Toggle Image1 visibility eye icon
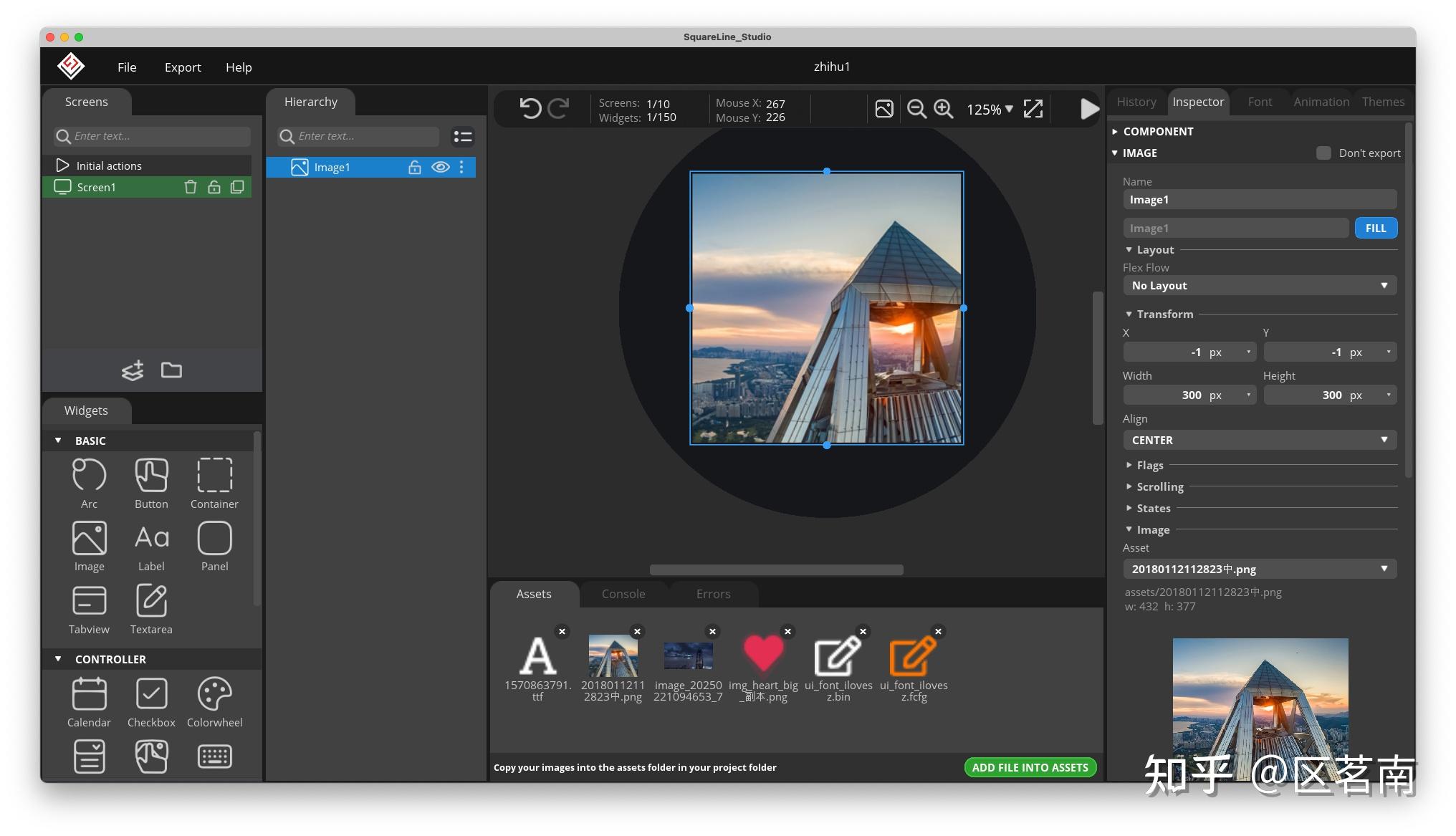The image size is (1456, 836). [x=440, y=167]
